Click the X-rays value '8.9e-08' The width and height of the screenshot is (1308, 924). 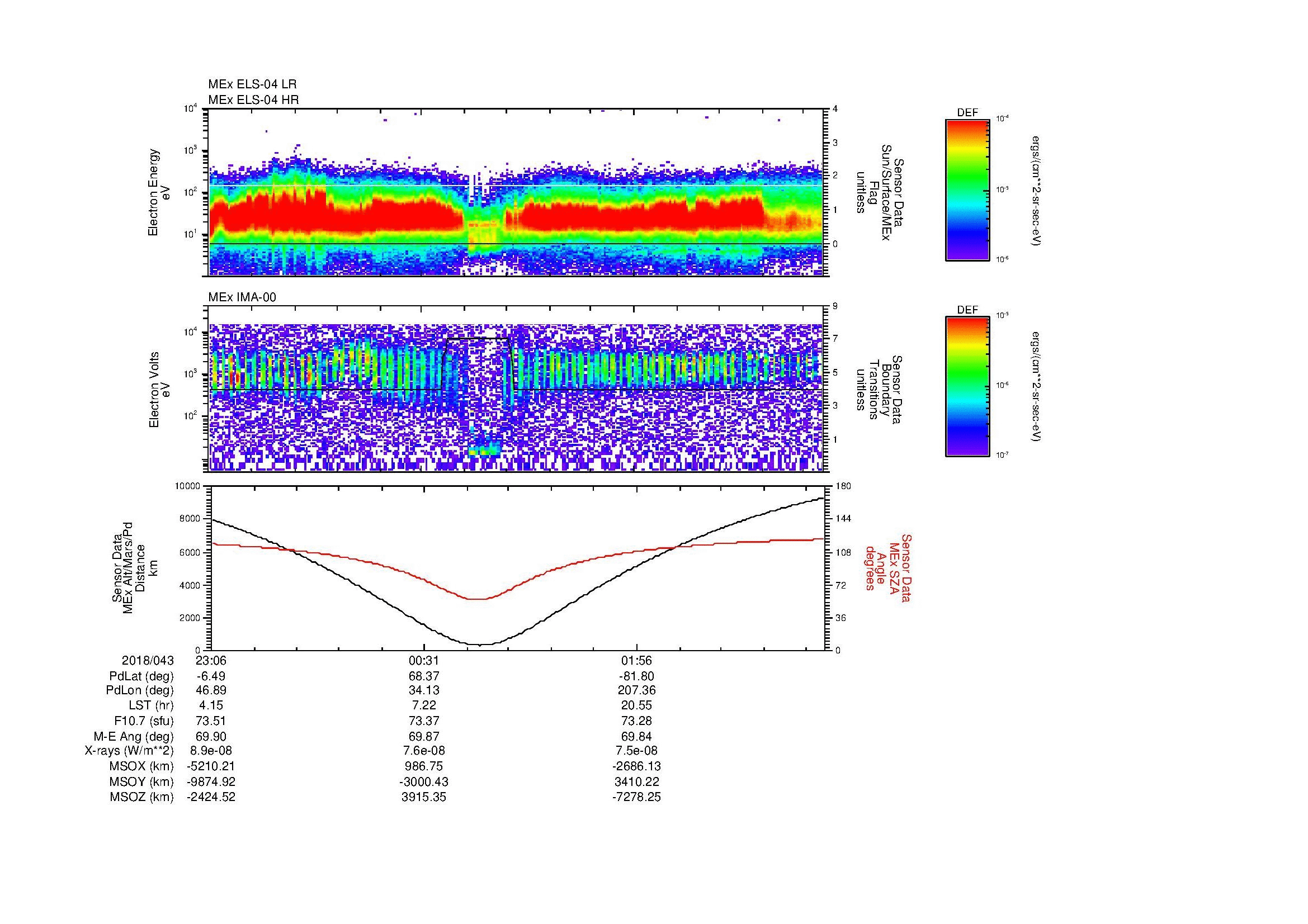[x=211, y=751]
